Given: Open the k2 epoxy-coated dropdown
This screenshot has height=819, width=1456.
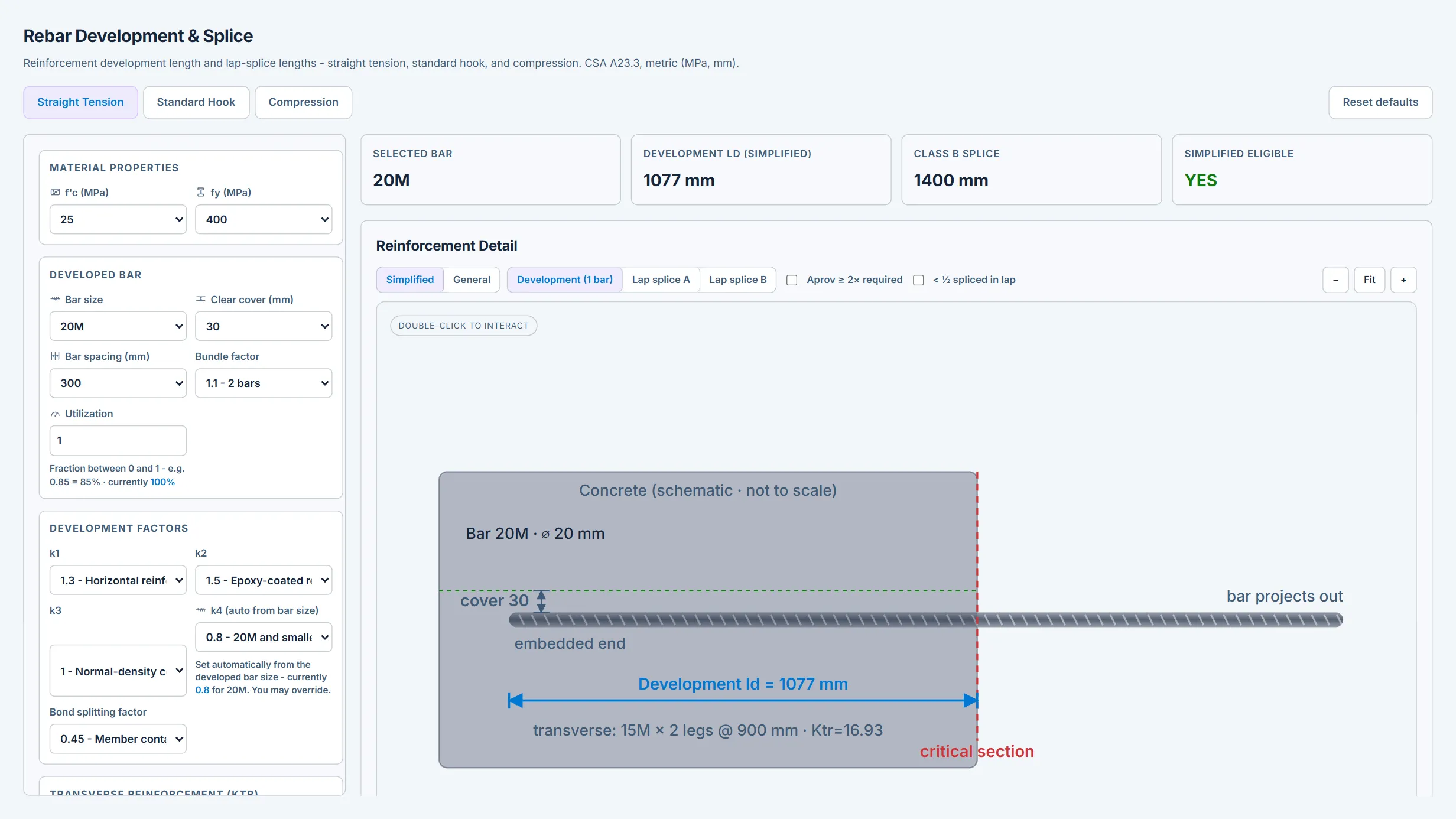Looking at the screenshot, I should [x=264, y=580].
